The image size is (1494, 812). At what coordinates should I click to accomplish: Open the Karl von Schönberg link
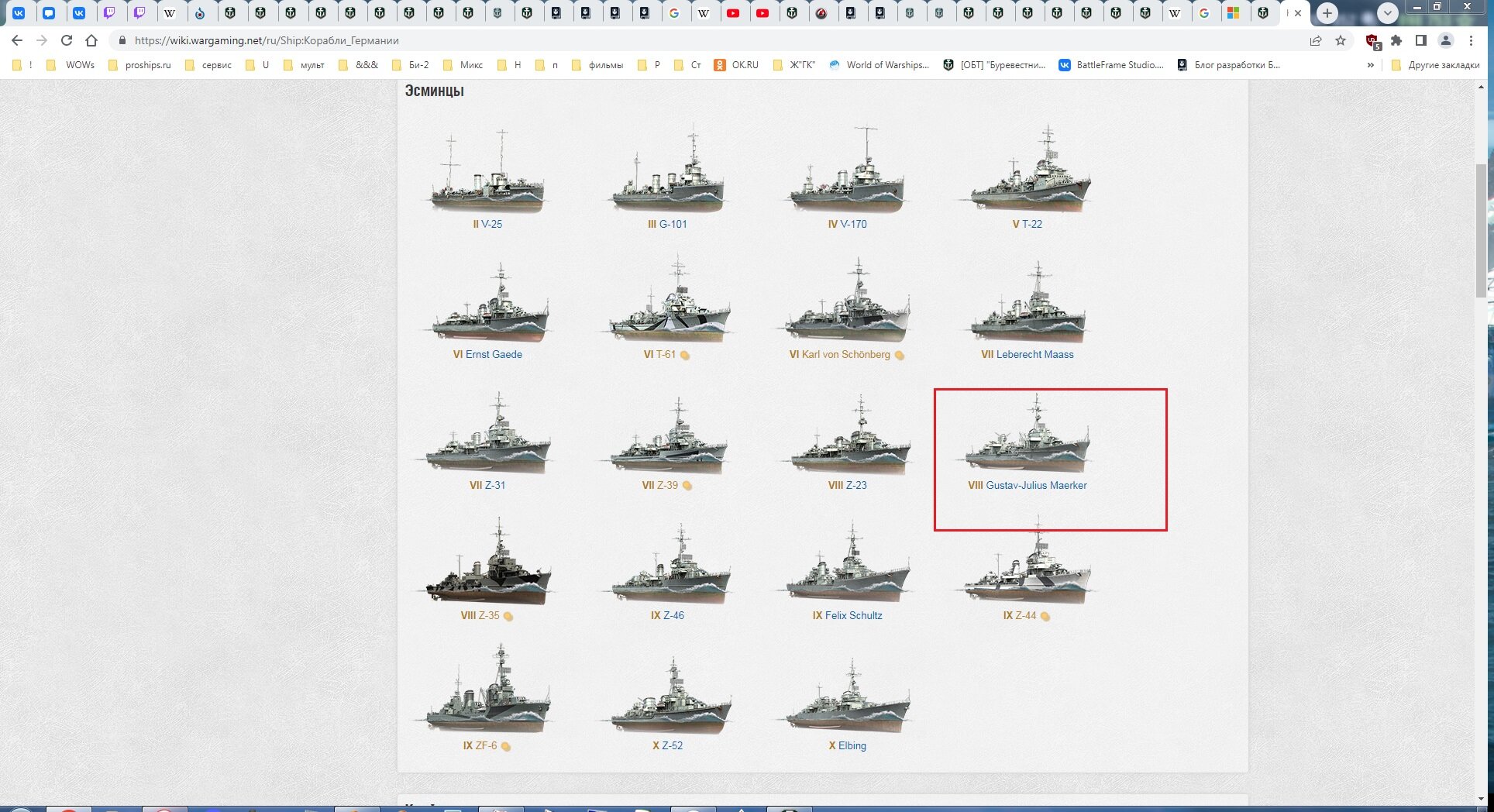[845, 355]
